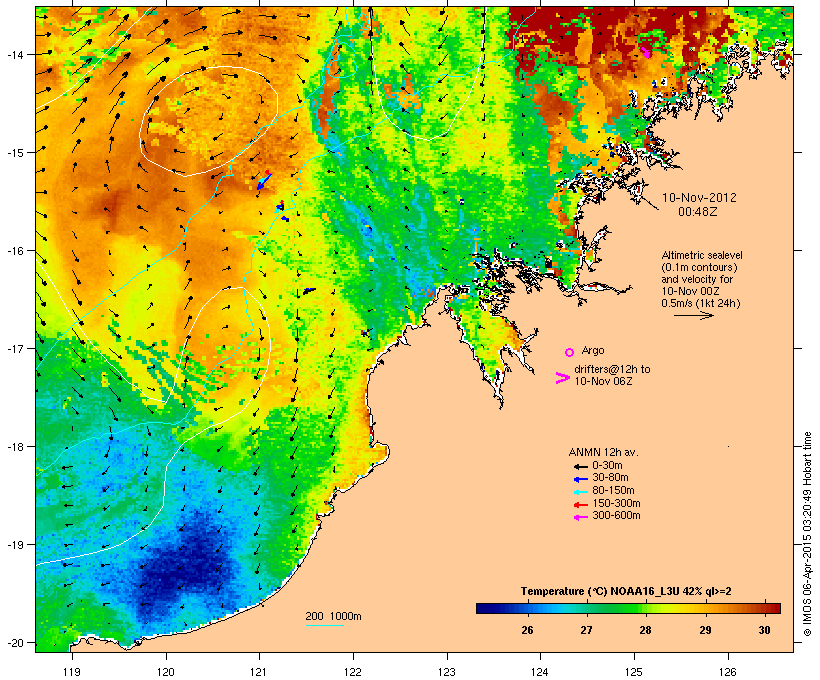Click the 10-Nov 06Z text

point(603,381)
